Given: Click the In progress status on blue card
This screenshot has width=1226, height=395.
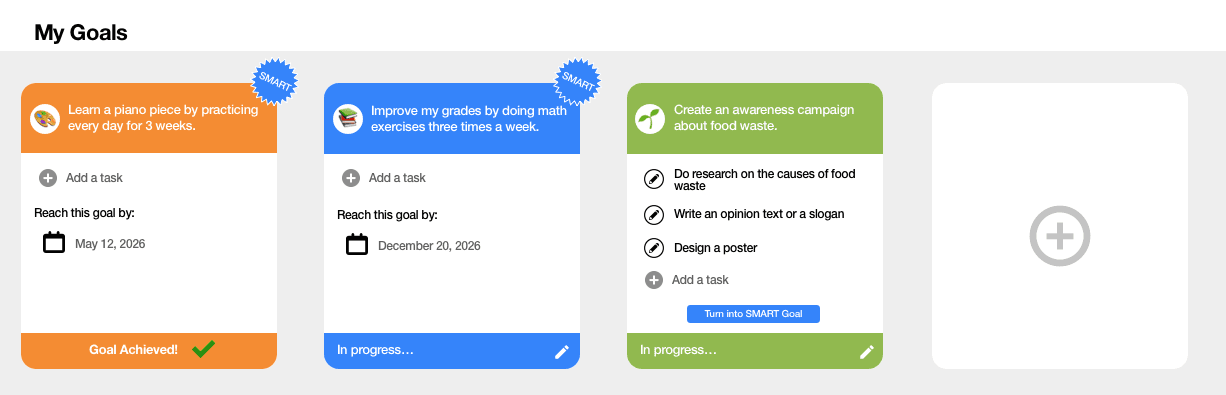Looking at the screenshot, I should pyautogui.click(x=375, y=350).
